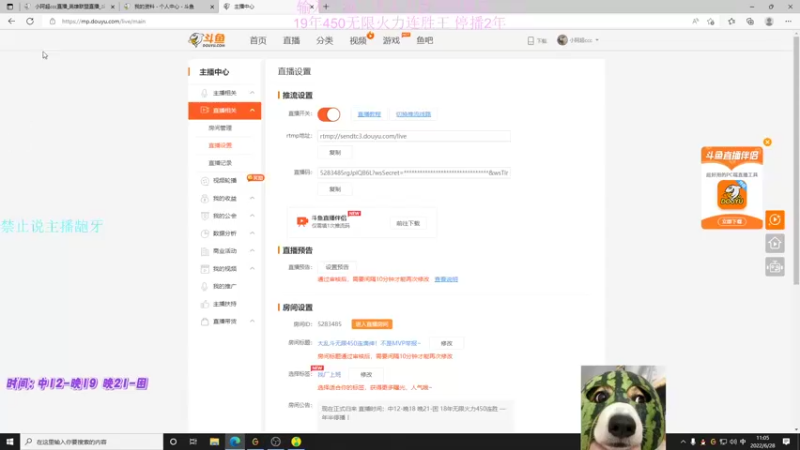The height and width of the screenshot is (450, 800).
Task: Open the account dropdown arrow beside username
Action: click(597, 40)
